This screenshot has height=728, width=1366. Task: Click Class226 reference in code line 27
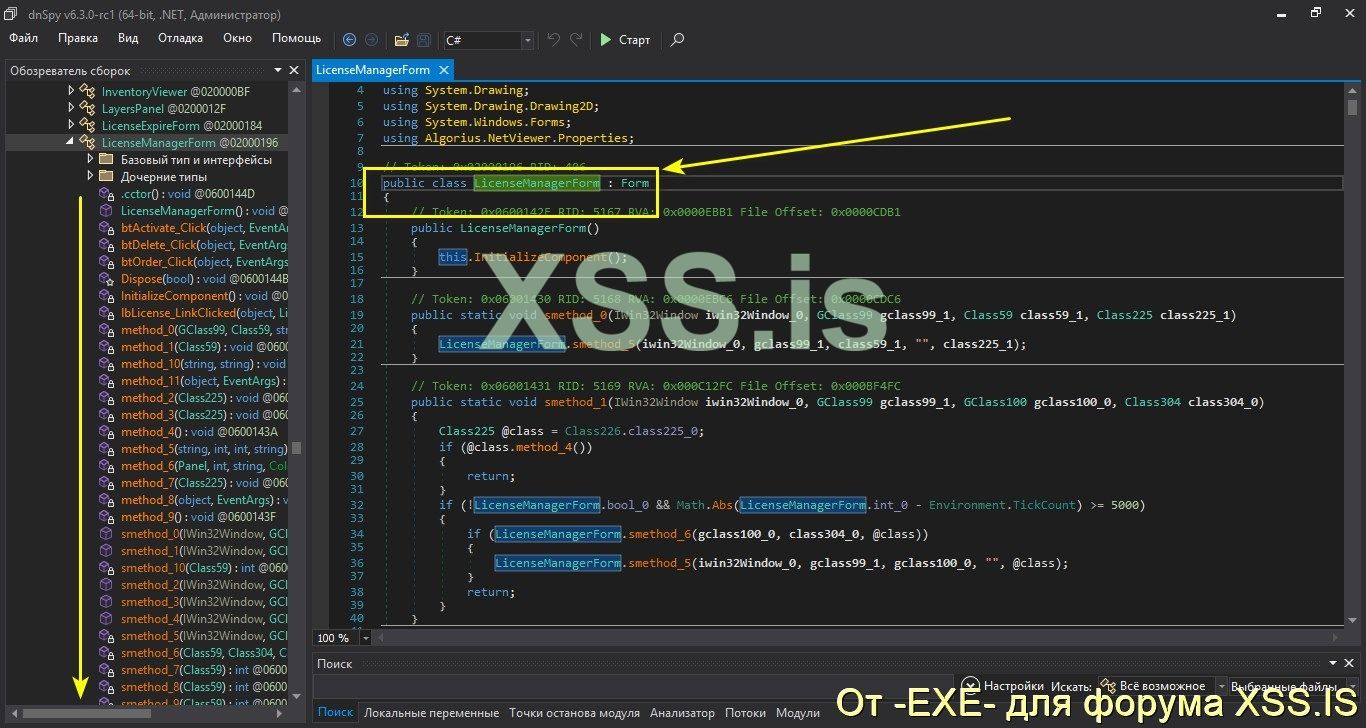[592, 431]
